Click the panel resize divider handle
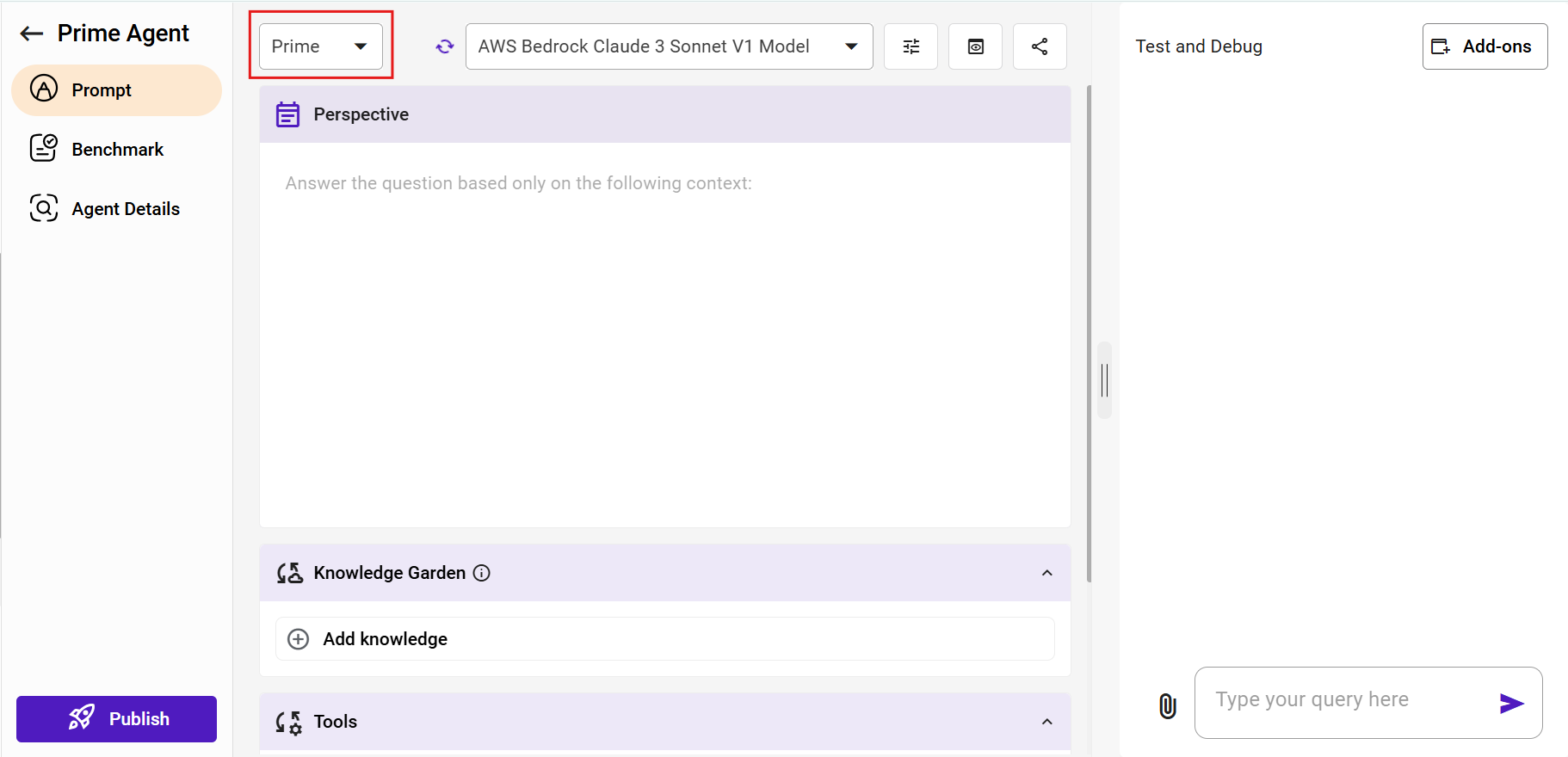 (1104, 380)
